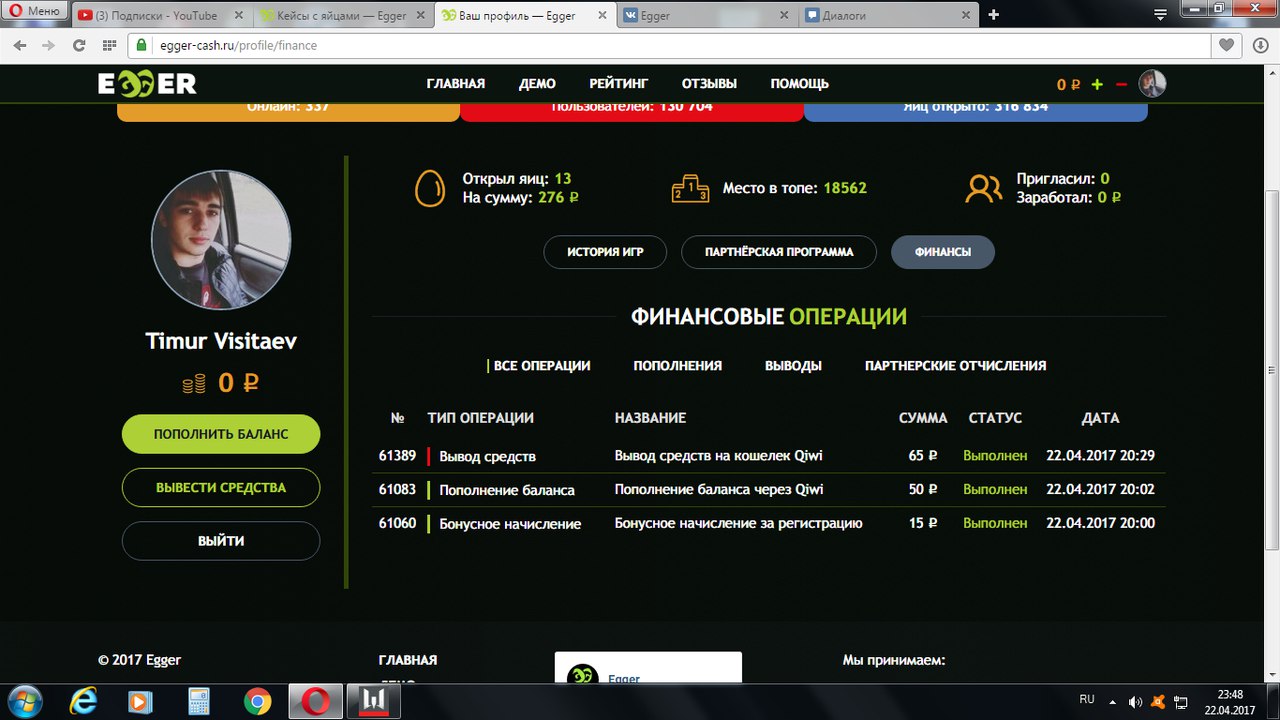Go back to previous page
The width and height of the screenshot is (1280, 720).
[x=21, y=46]
